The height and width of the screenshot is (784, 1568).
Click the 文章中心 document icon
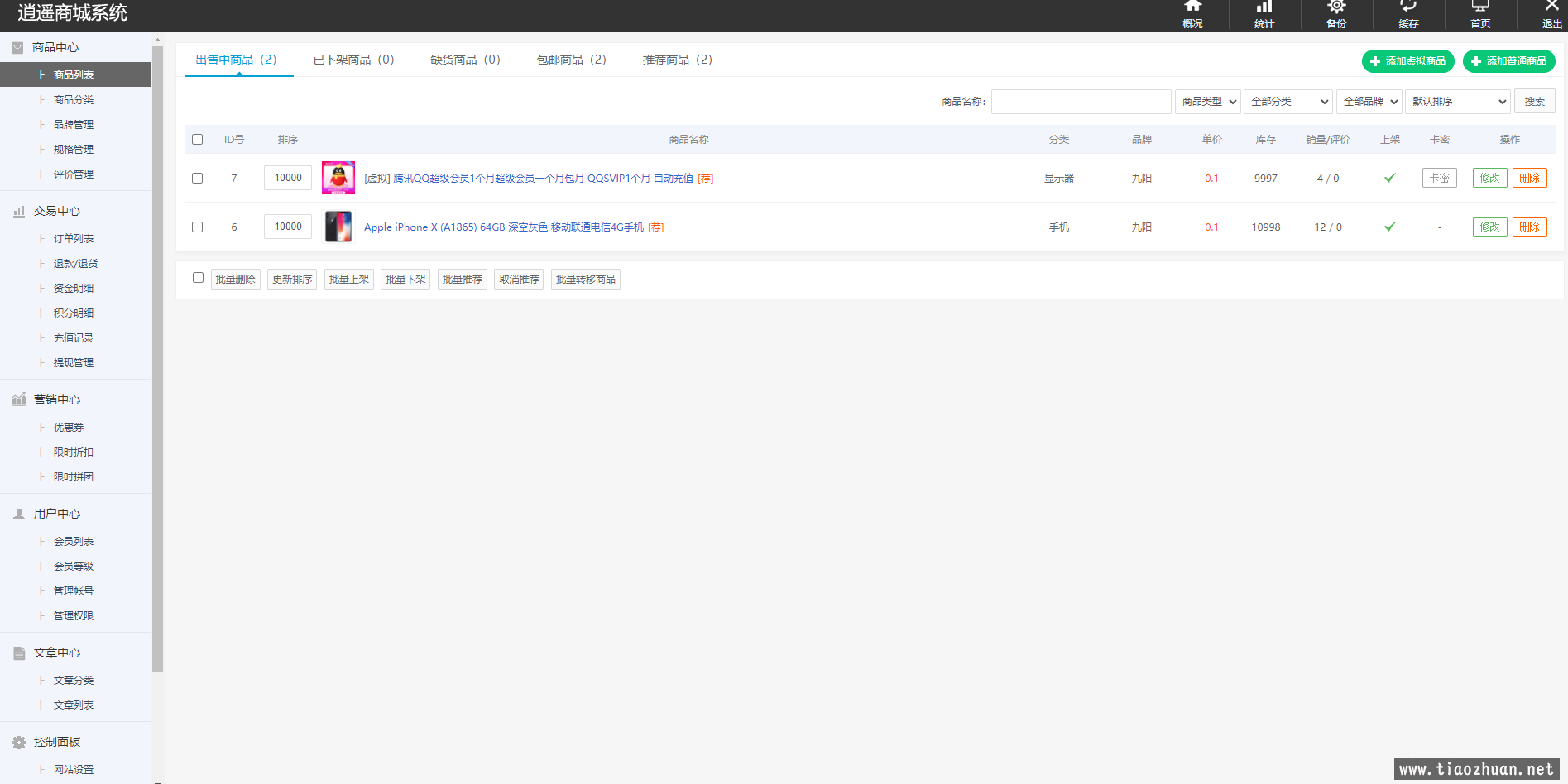click(19, 653)
